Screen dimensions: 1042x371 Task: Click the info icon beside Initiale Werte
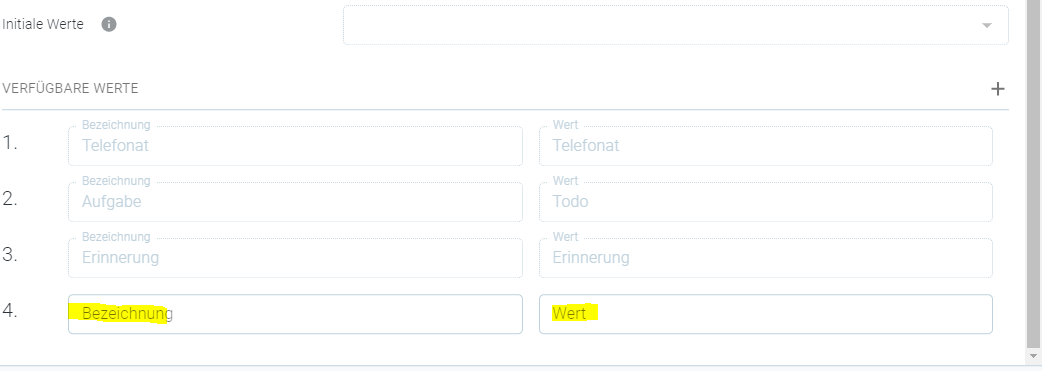(x=109, y=25)
